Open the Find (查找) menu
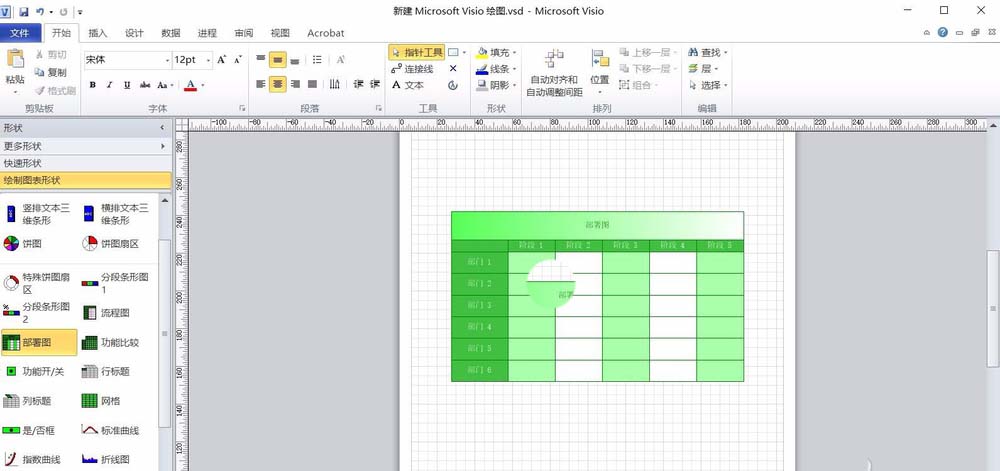 click(708, 52)
